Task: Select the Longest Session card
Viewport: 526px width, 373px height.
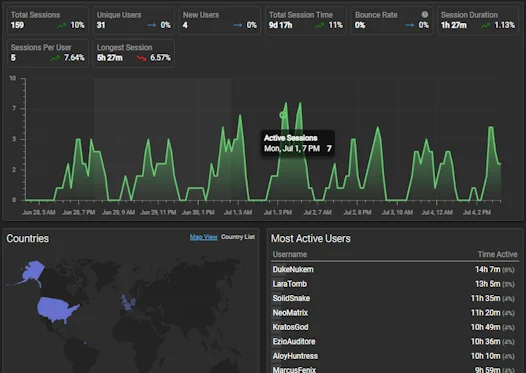Action: (134, 53)
